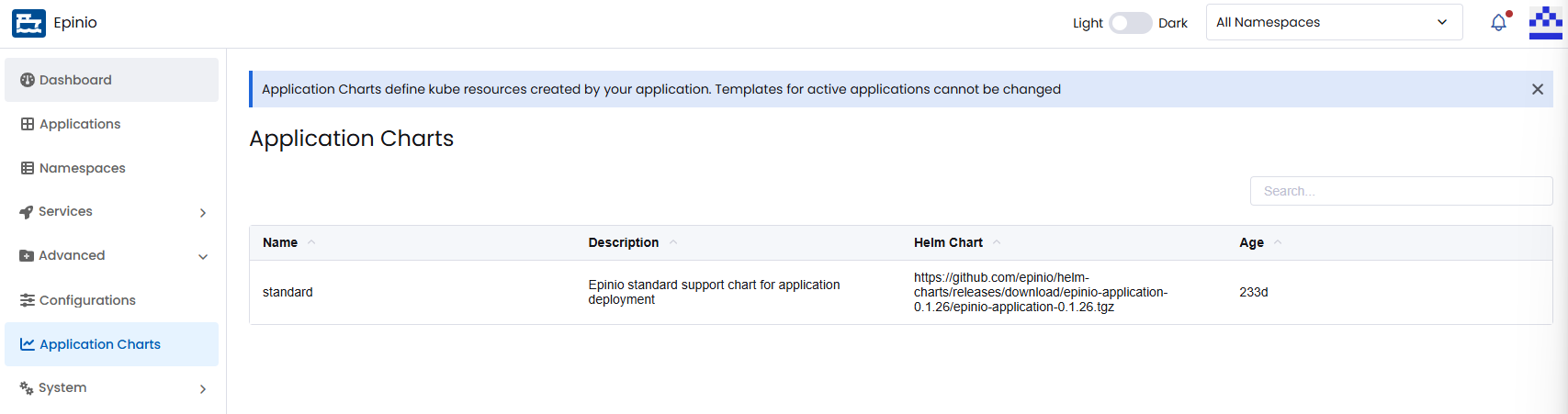Click the 'Epinio' title text

(75, 22)
